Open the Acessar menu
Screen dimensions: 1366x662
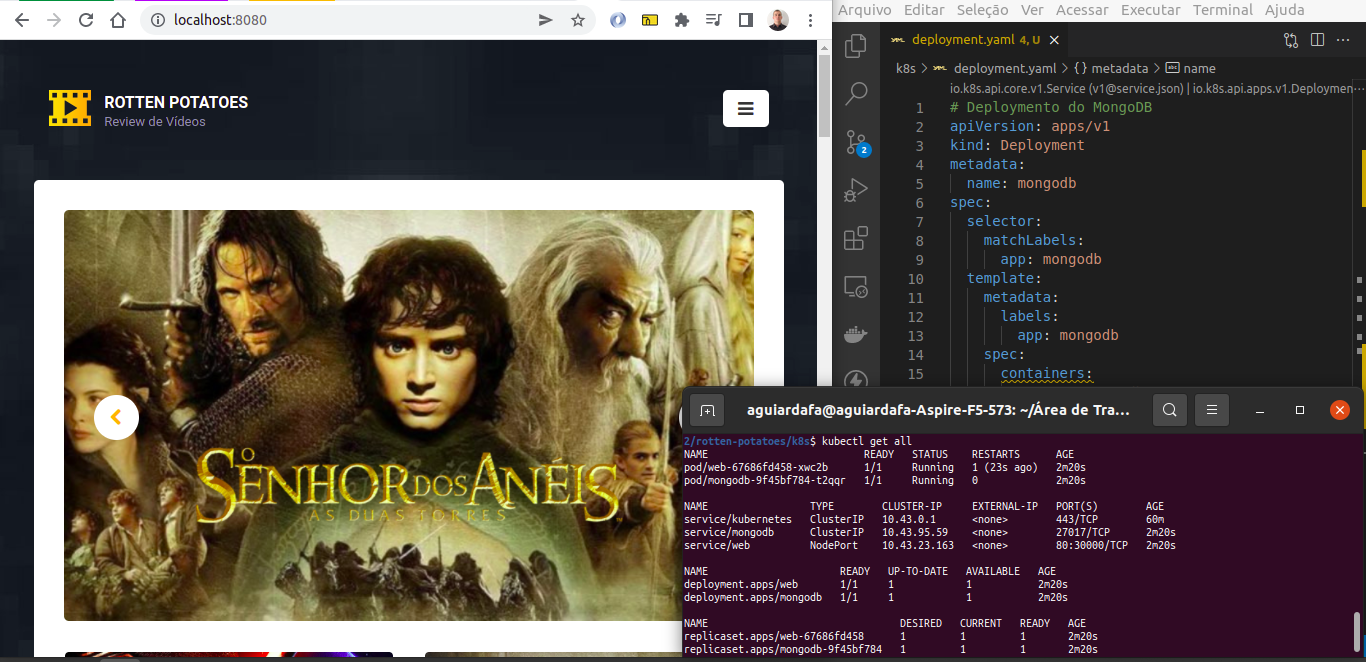[x=1082, y=10]
